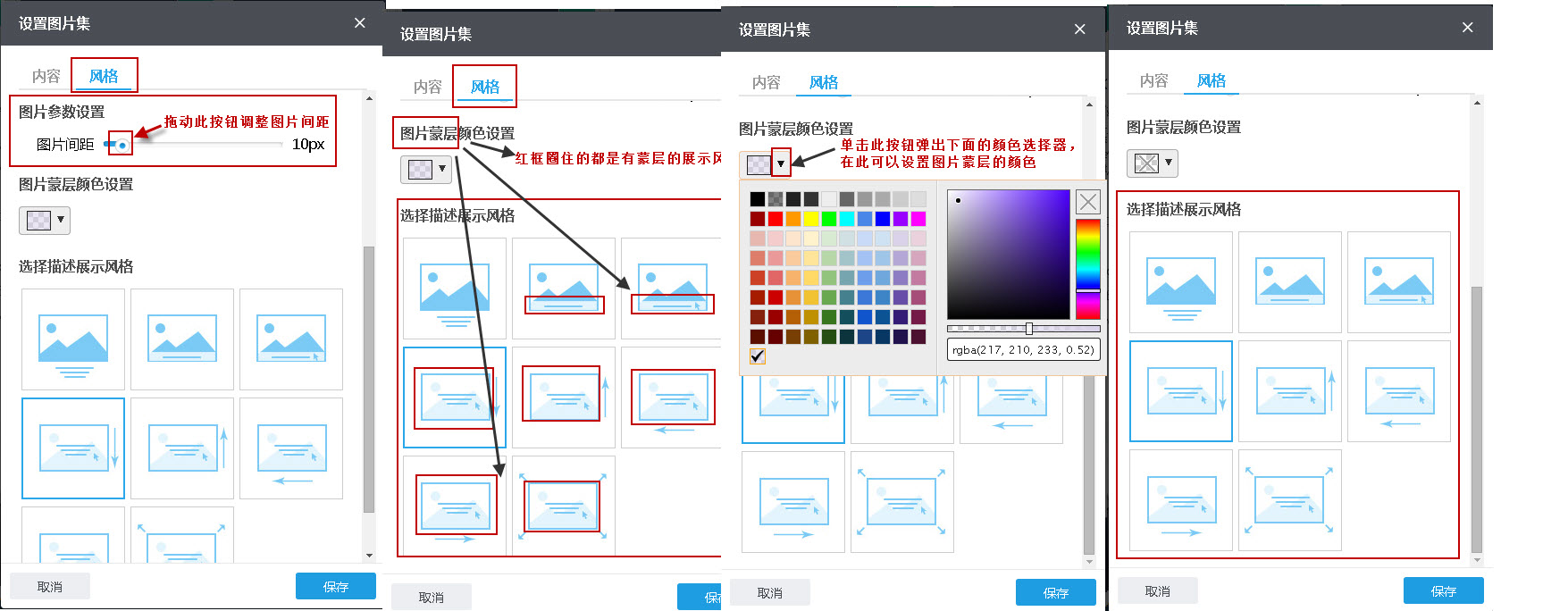Pick the top-middle caption style in leftmost dialog
The width and height of the screenshot is (1568, 611).
(x=182, y=339)
